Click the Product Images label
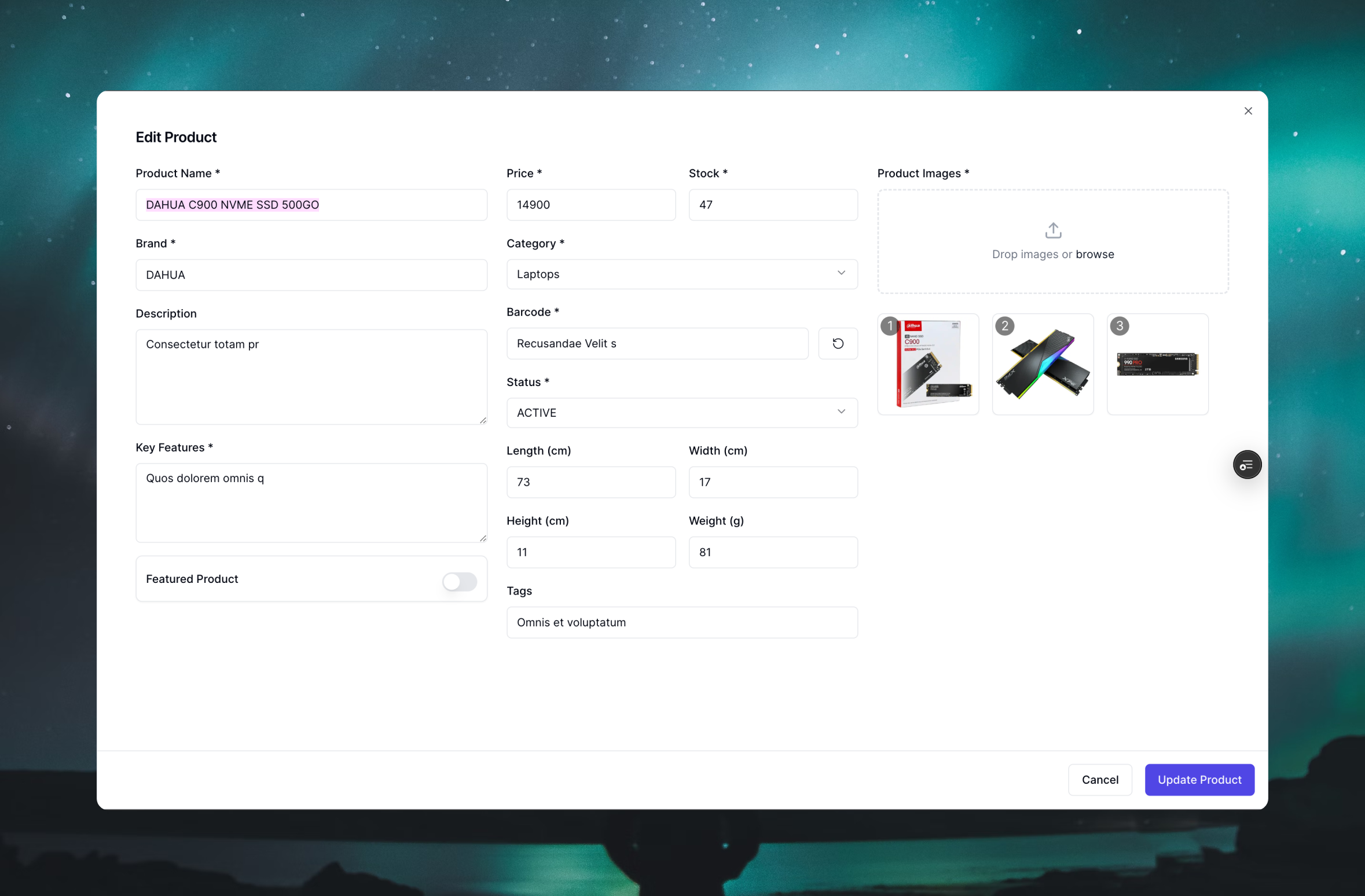 click(x=923, y=173)
